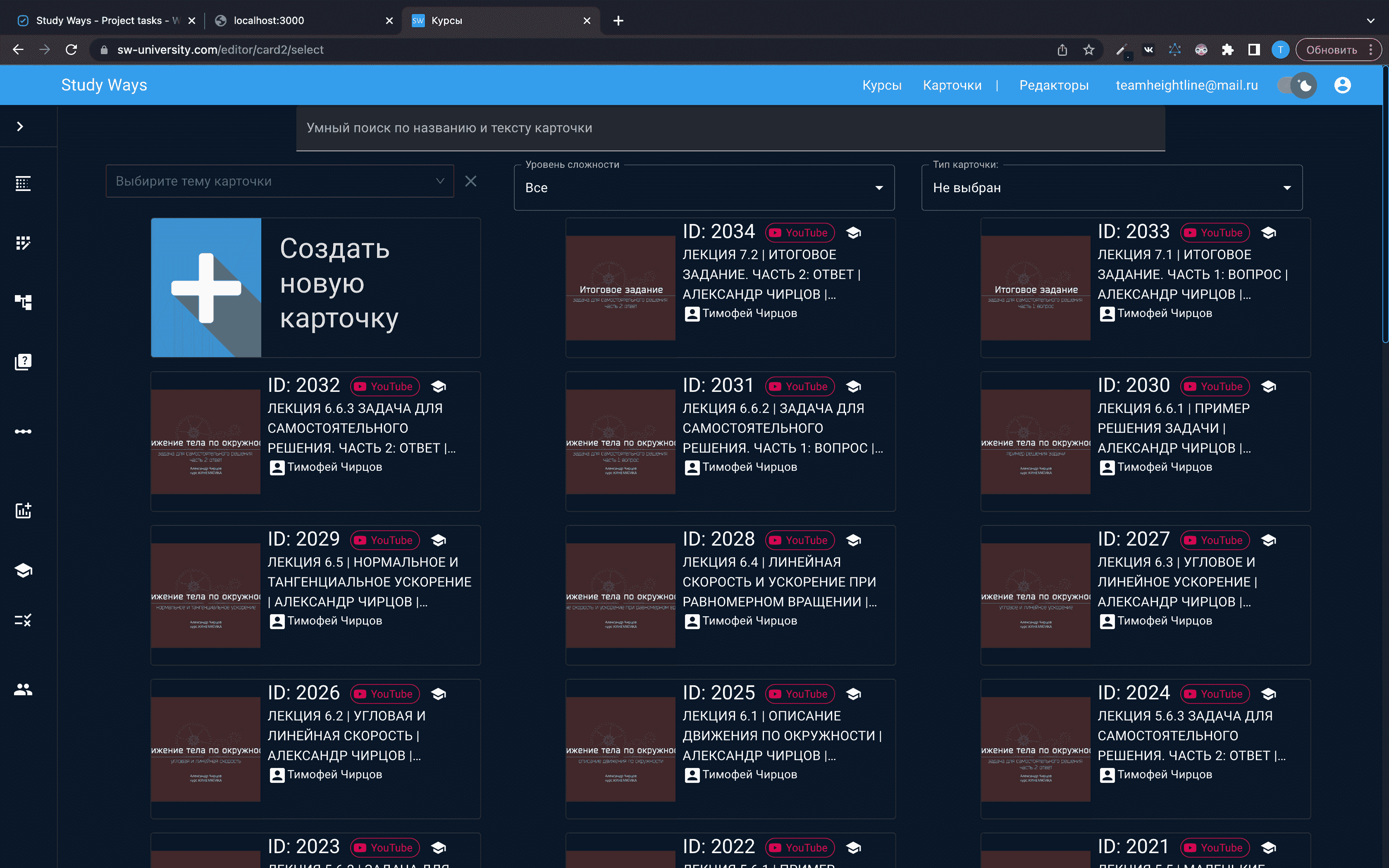1389x868 pixels.
Task: Click the graduation cap icon on card 2032
Action: 439,386
